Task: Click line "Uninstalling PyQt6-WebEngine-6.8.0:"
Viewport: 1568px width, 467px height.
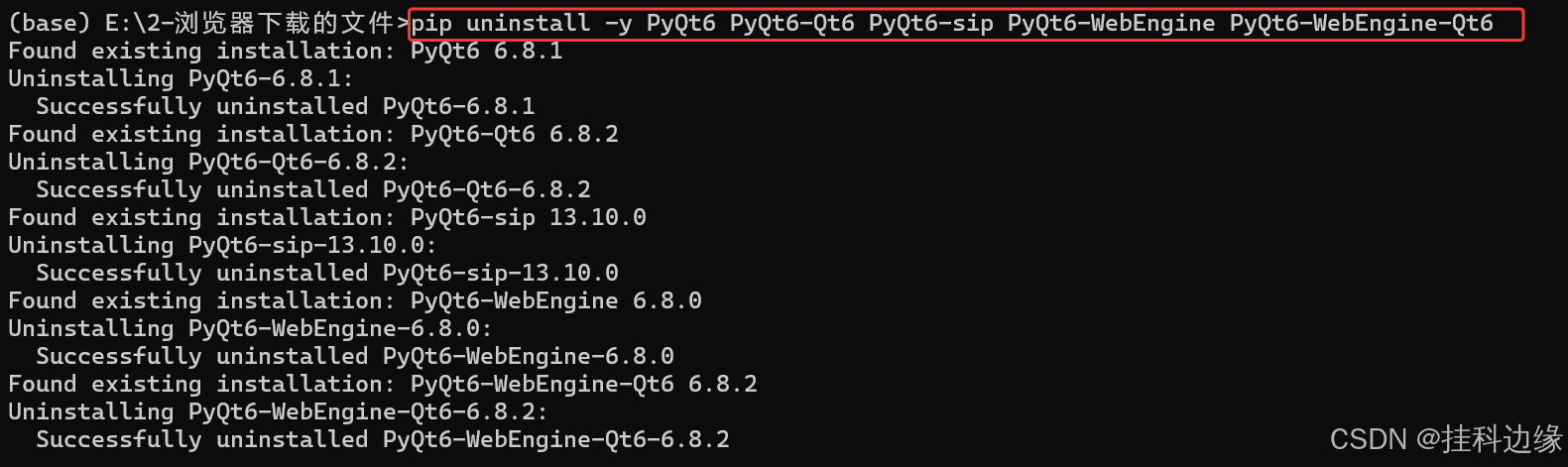Action: [x=250, y=328]
